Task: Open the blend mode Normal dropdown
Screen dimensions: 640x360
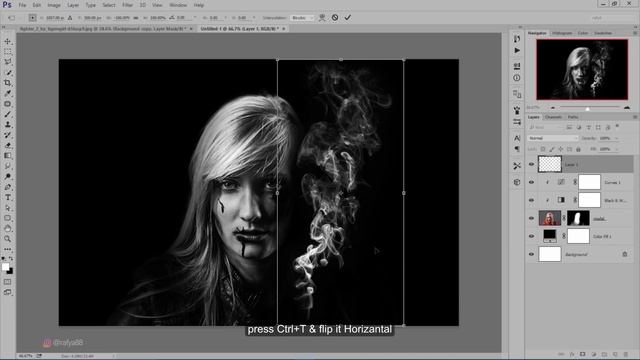Action: (553, 138)
